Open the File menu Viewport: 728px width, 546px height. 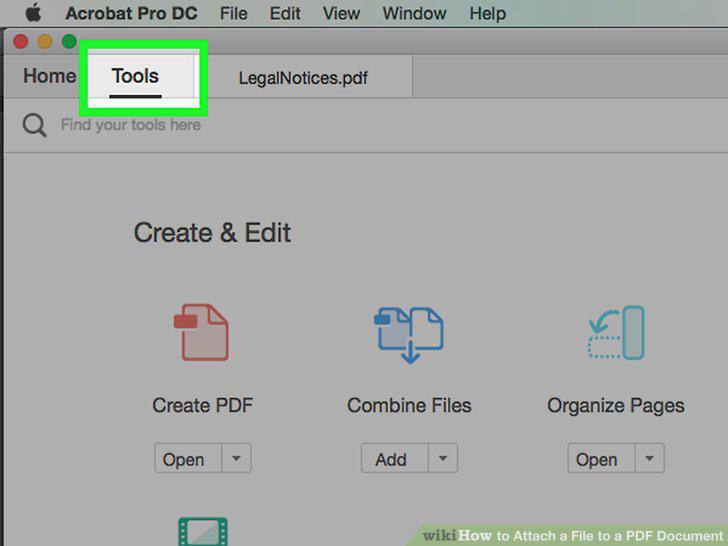point(234,13)
